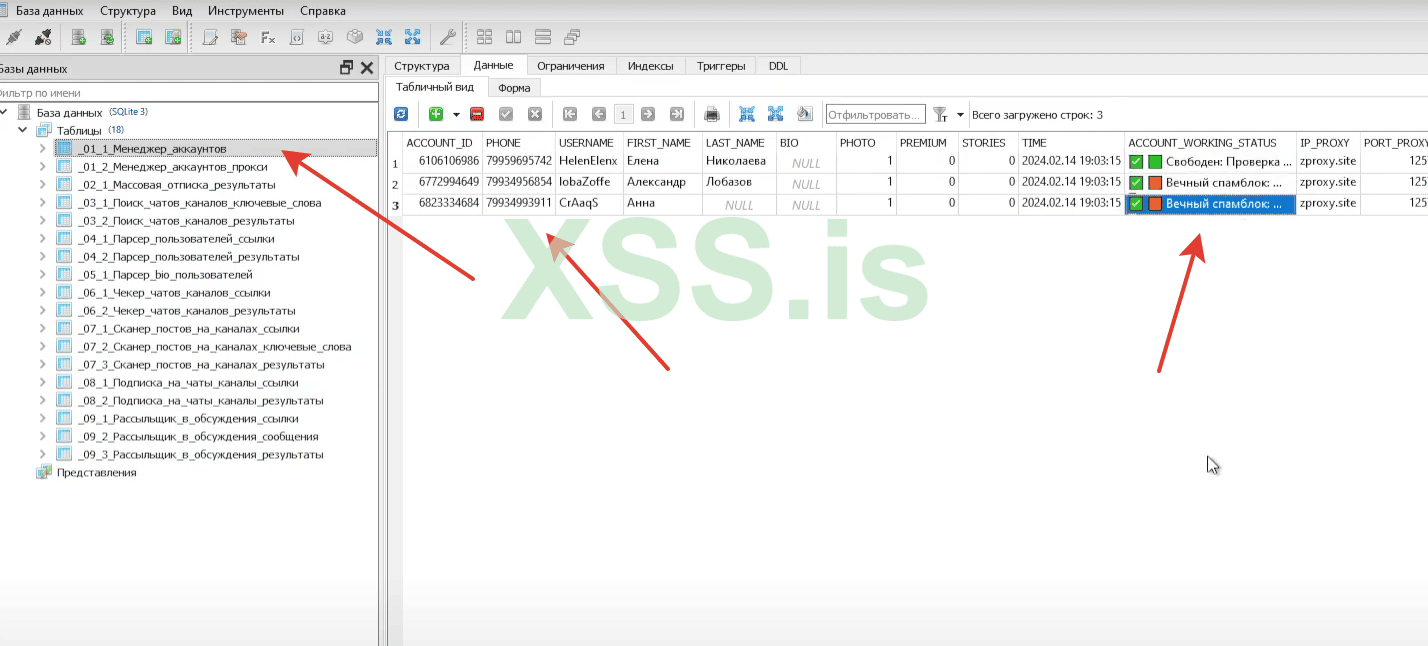Switch to the Триггеры tab
Screen dimensions: 1428x646
coord(721,66)
